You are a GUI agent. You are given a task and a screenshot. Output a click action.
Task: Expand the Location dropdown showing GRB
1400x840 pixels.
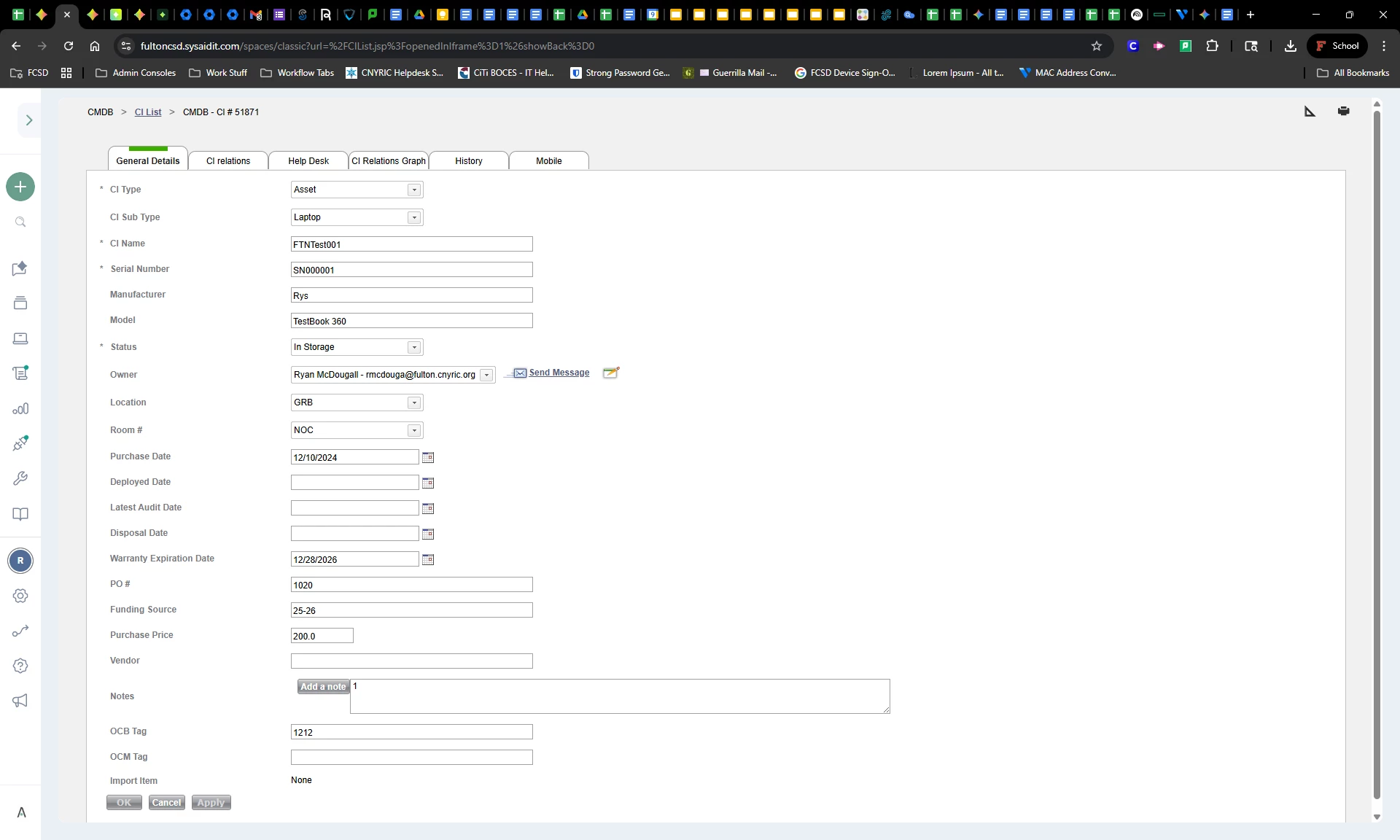tap(414, 402)
